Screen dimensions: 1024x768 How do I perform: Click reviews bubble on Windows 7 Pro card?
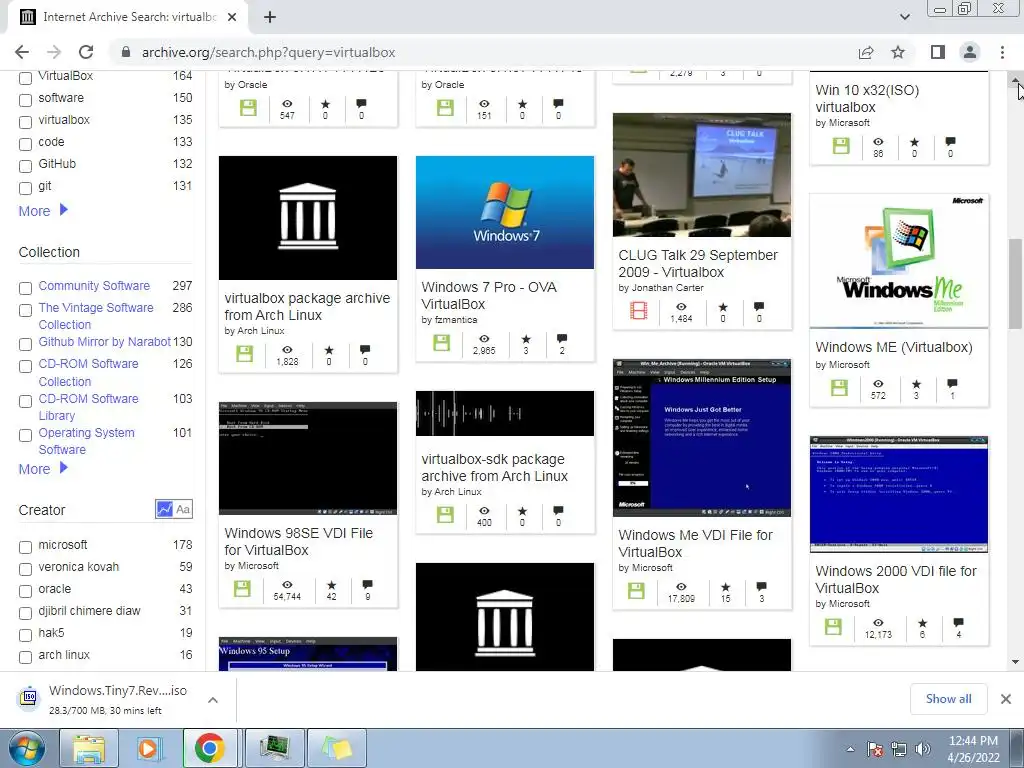click(x=562, y=338)
